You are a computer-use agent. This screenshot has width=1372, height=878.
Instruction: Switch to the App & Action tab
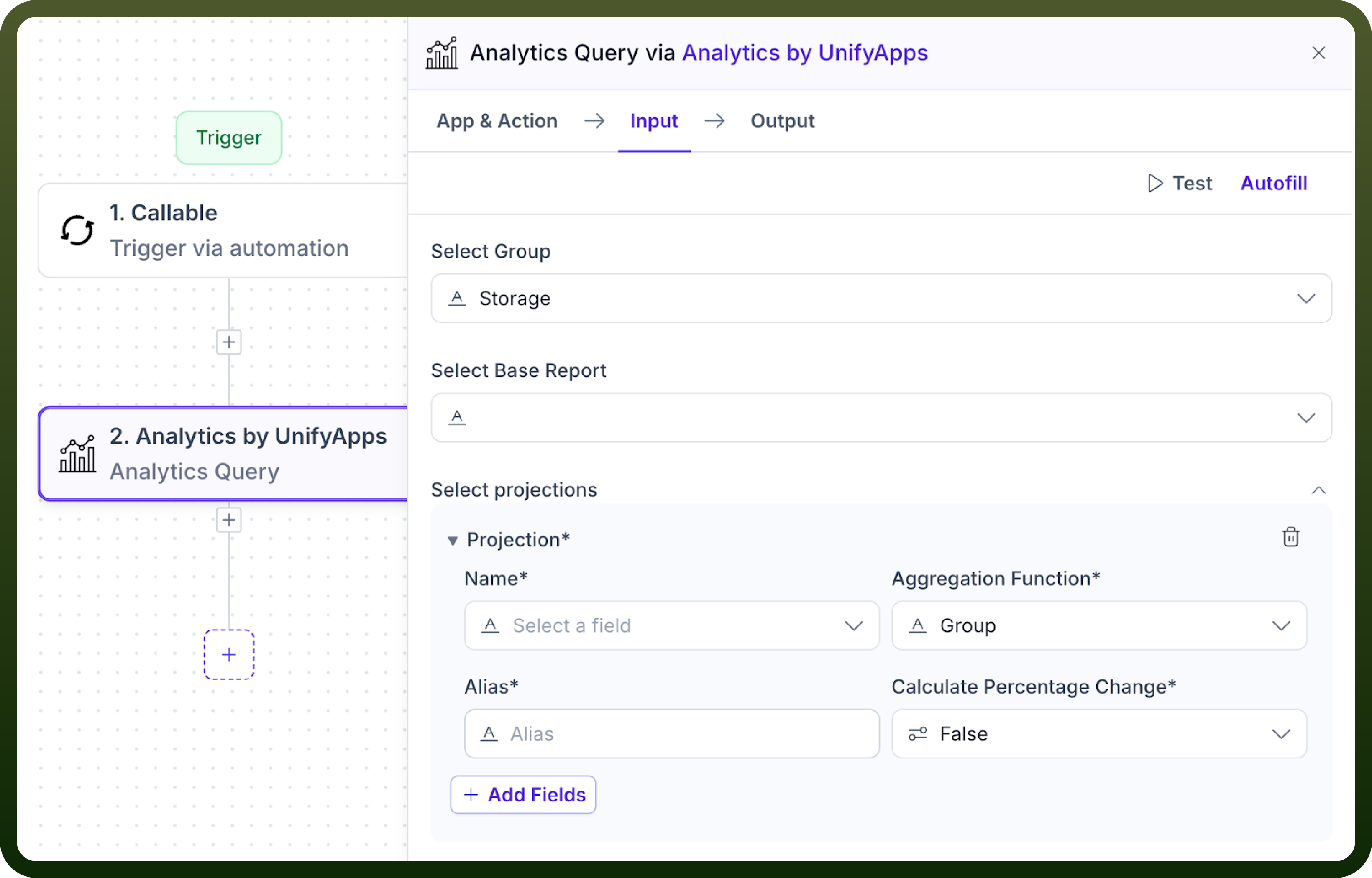pos(497,121)
